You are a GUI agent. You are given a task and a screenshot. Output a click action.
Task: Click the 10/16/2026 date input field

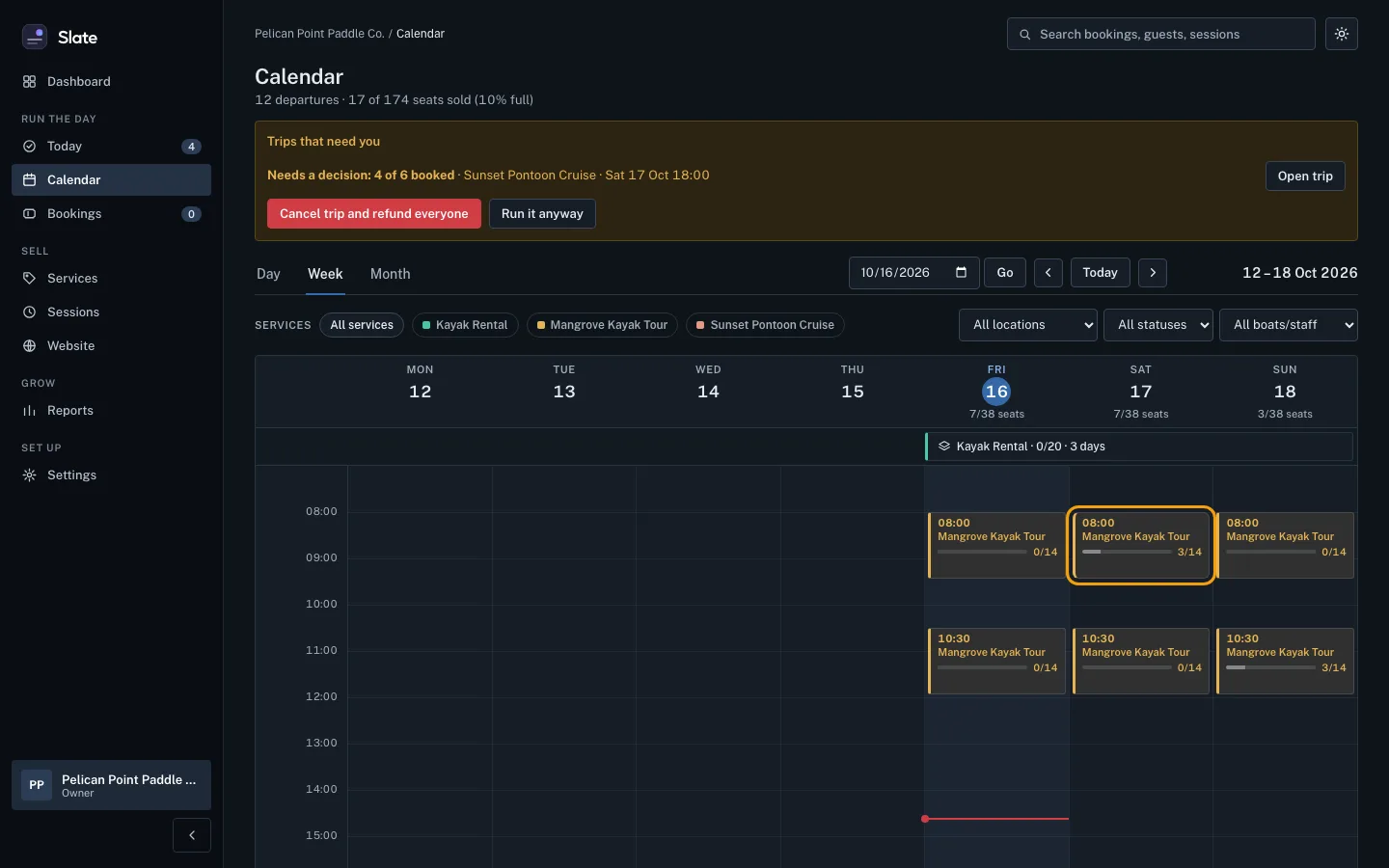point(914,273)
